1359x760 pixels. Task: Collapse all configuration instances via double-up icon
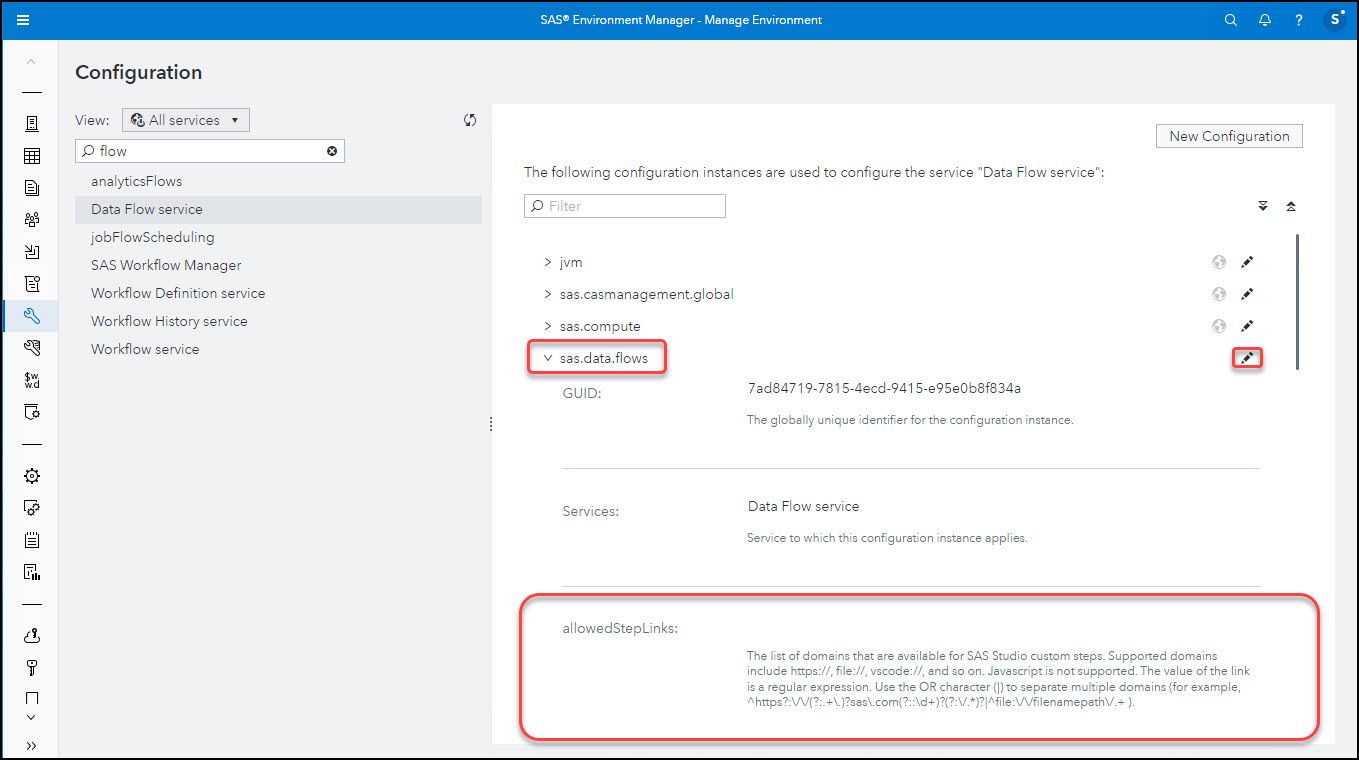tap(1291, 206)
